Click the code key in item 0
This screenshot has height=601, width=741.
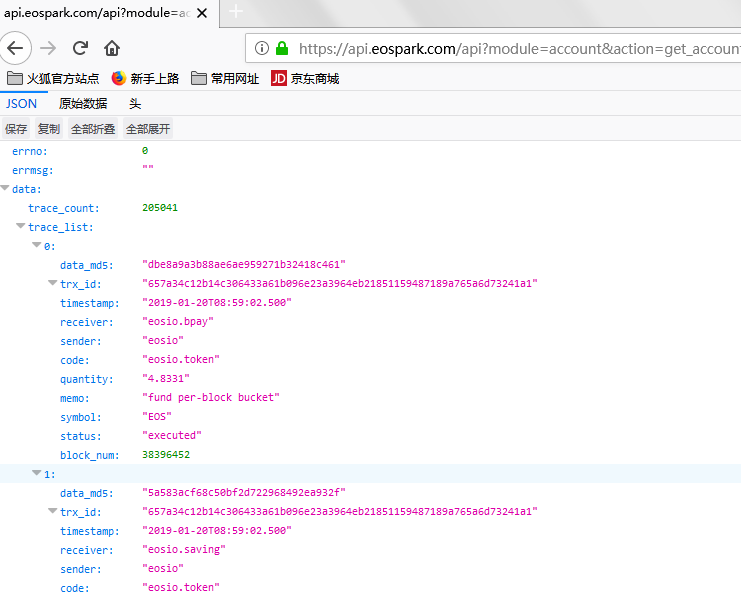coord(75,361)
